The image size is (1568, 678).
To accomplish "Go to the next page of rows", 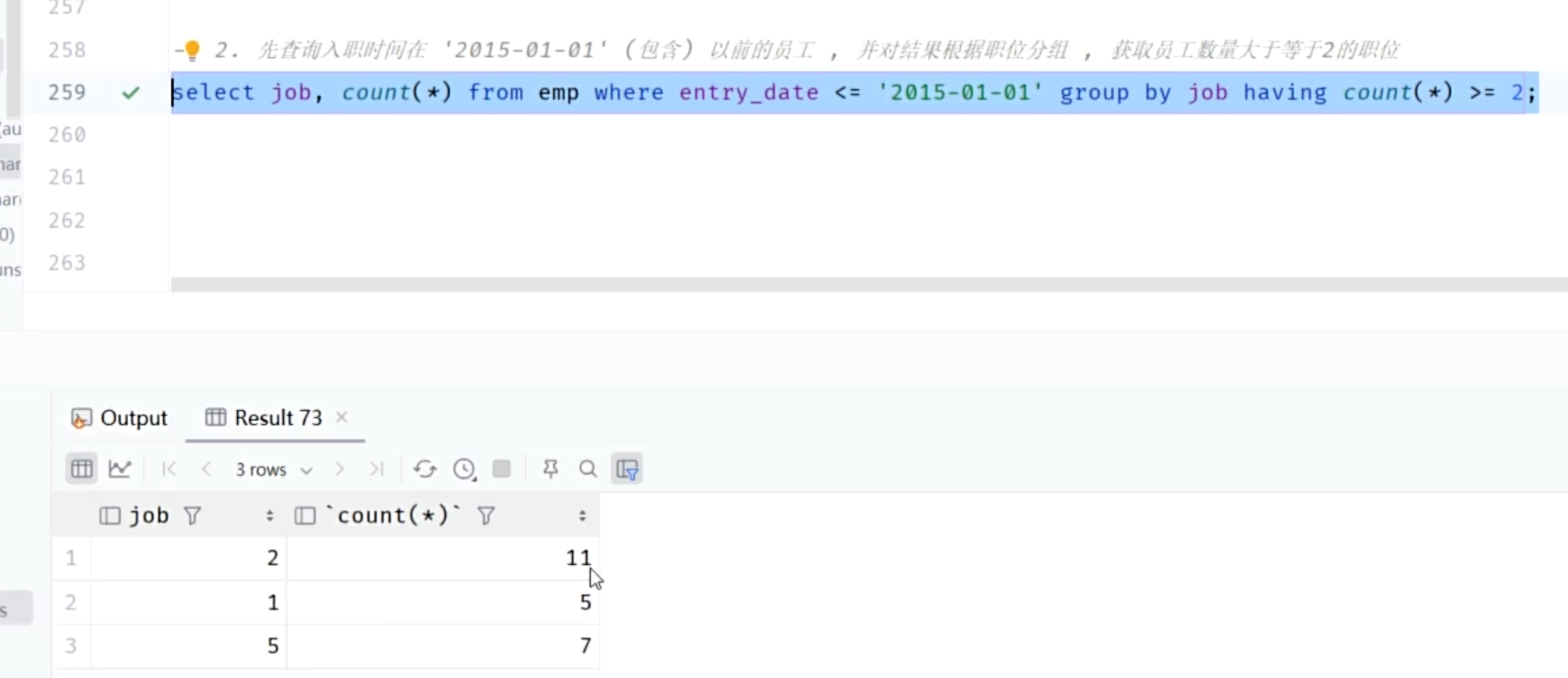I will pyautogui.click(x=339, y=469).
